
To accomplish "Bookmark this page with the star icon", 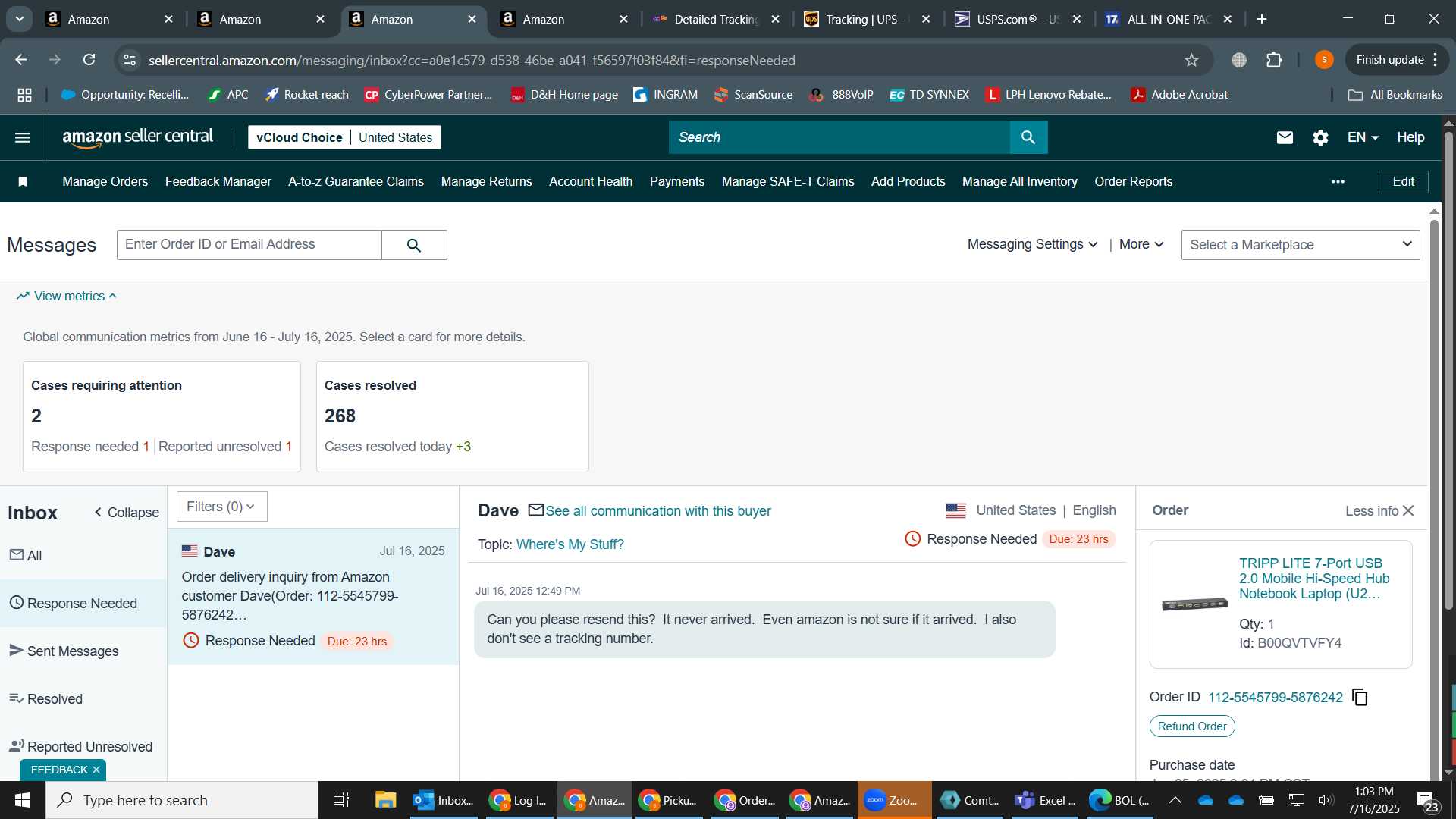I will pyautogui.click(x=1191, y=60).
